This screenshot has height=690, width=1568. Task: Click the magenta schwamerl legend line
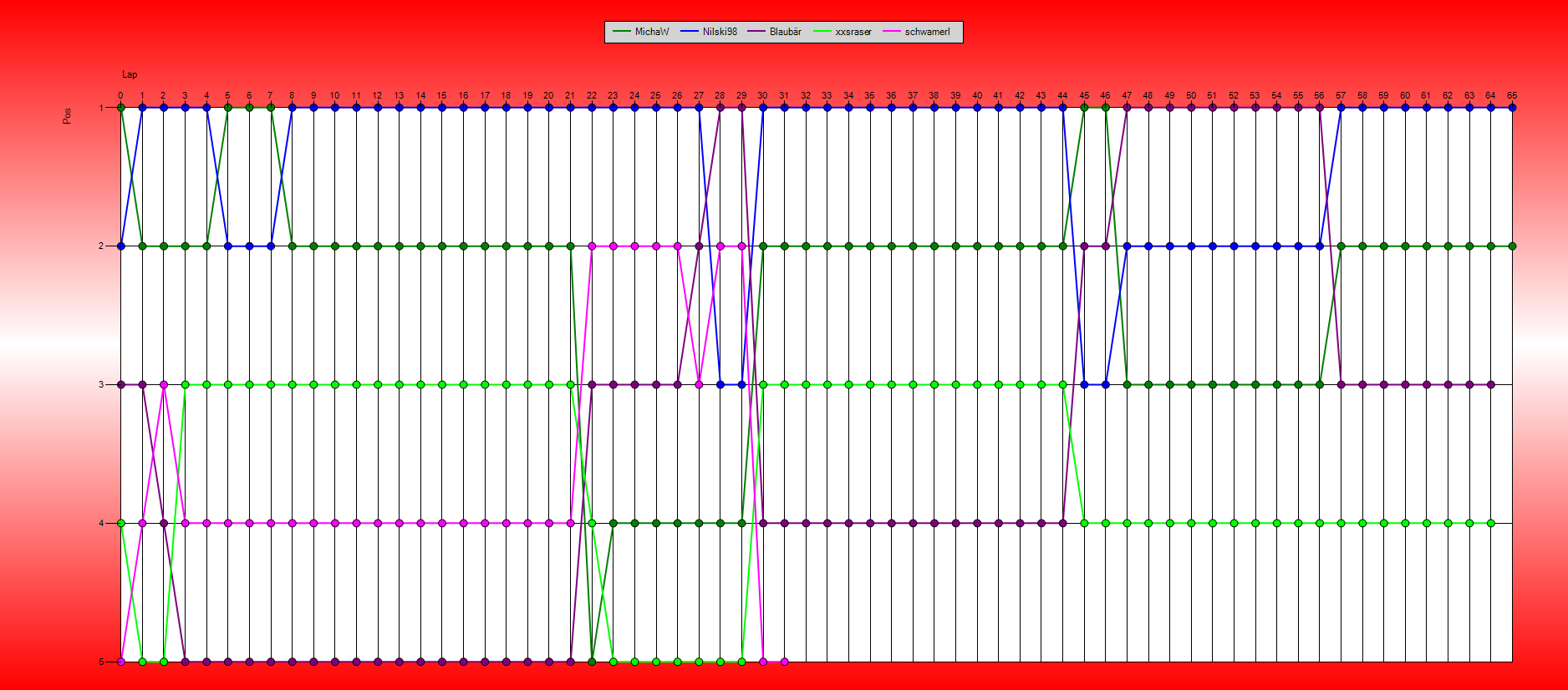click(892, 32)
